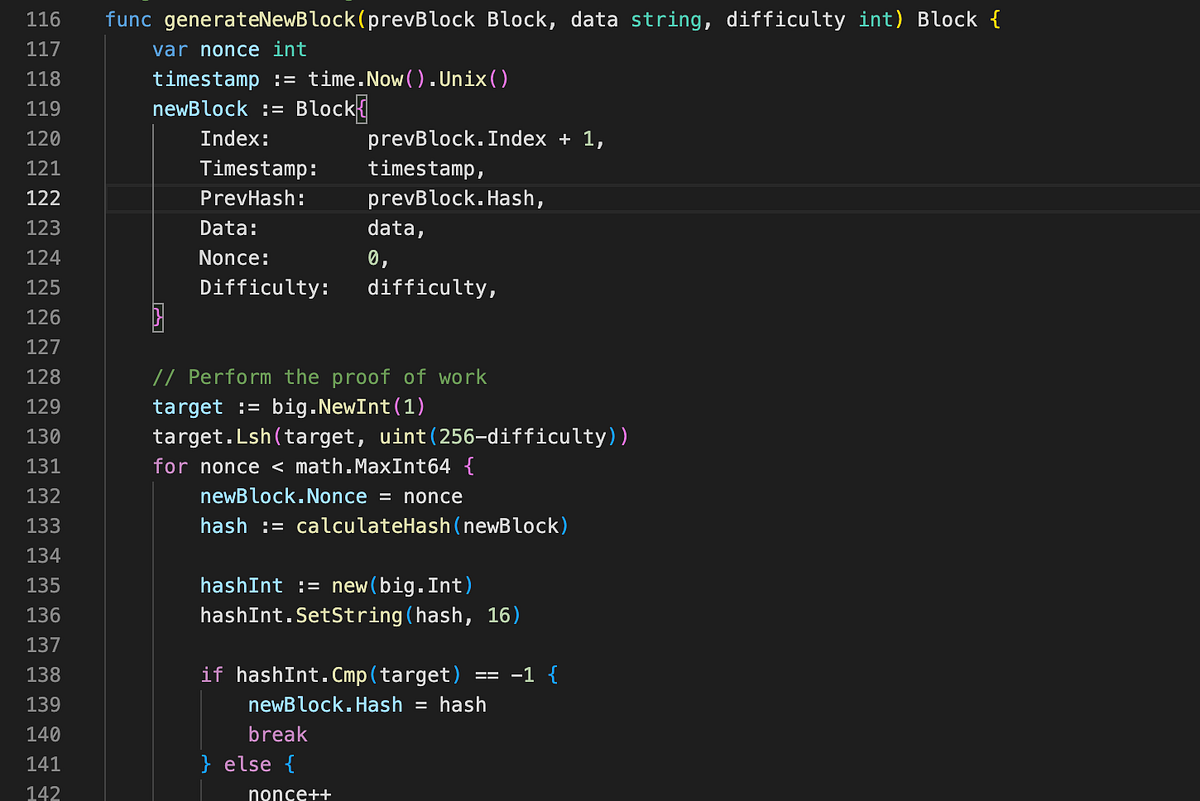Click the highlighted line 122 in the gutter

pyautogui.click(x=42, y=198)
